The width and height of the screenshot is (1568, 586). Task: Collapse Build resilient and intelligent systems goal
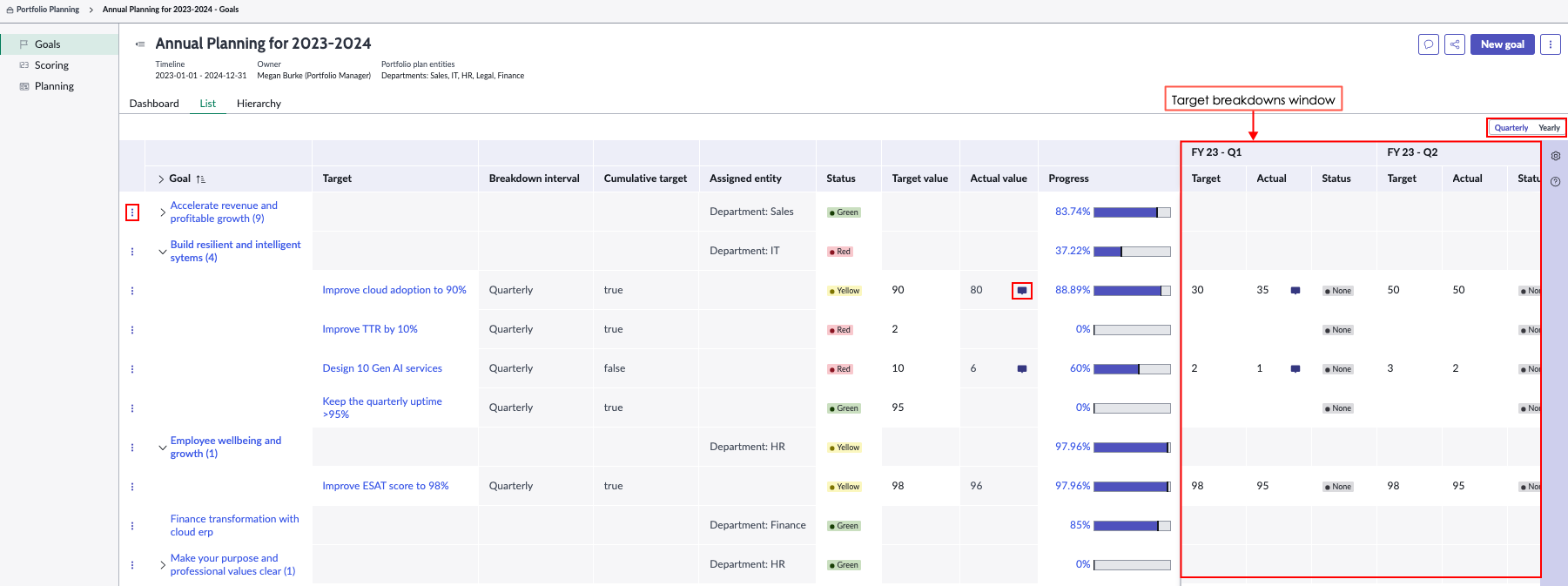pos(163,252)
